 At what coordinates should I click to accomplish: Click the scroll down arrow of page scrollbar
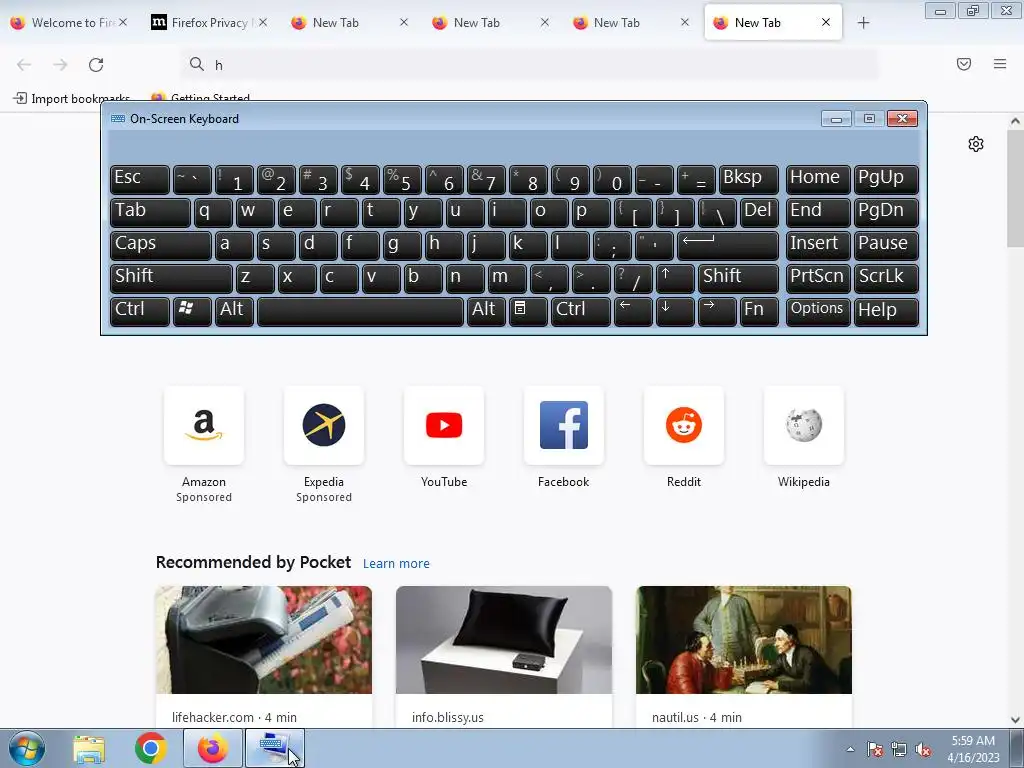[1015, 720]
